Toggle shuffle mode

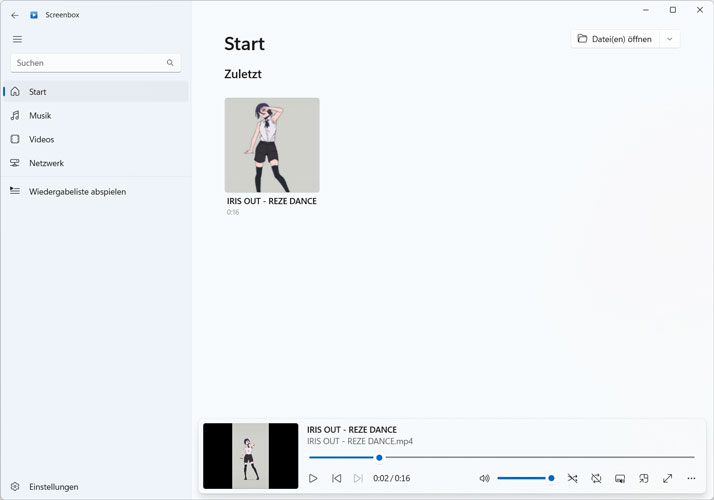(572, 479)
